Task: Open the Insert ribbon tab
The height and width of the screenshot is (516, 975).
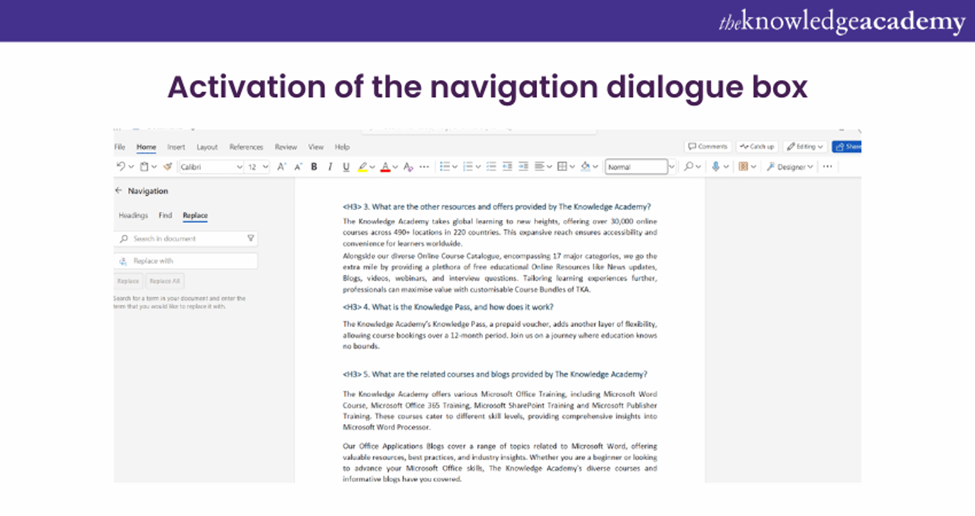Action: coord(176,147)
